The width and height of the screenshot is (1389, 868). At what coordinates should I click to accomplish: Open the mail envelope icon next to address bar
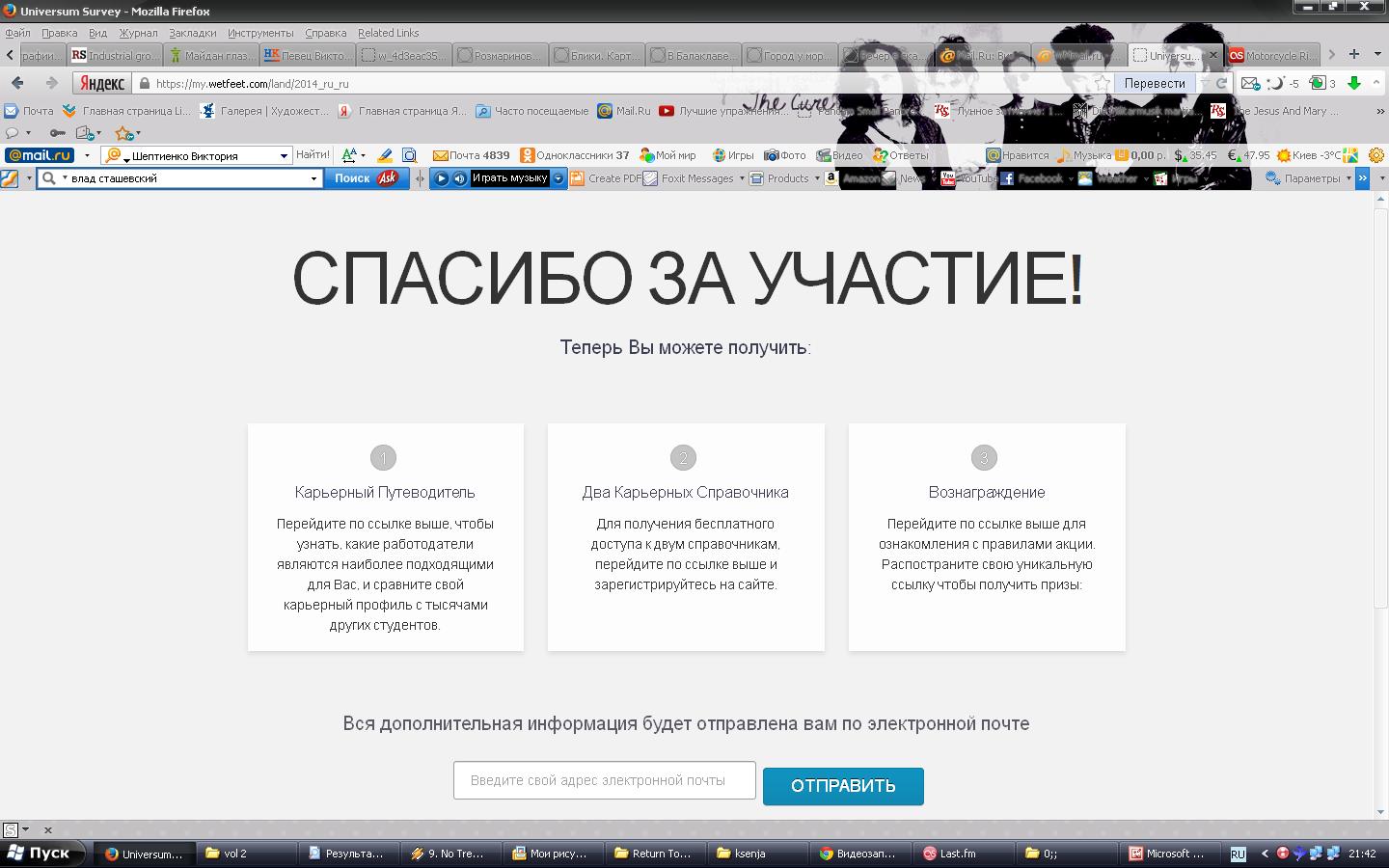point(1250,83)
